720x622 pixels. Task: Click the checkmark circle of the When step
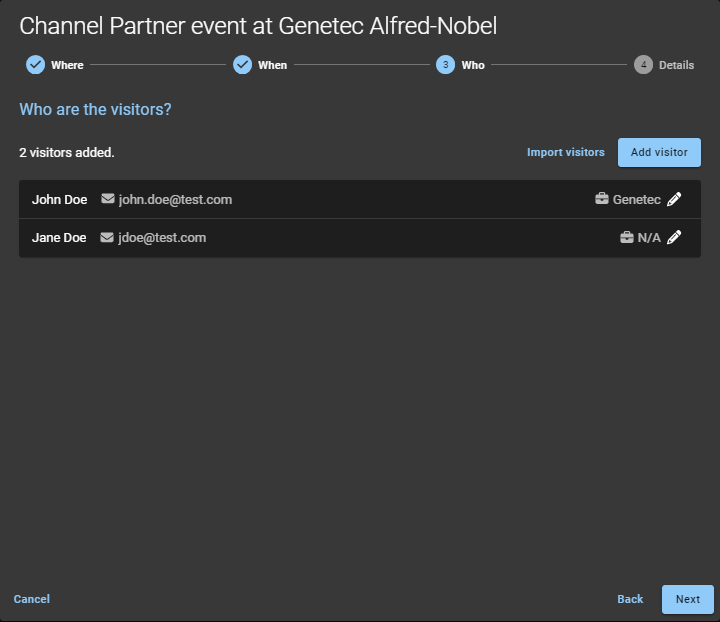click(x=242, y=65)
